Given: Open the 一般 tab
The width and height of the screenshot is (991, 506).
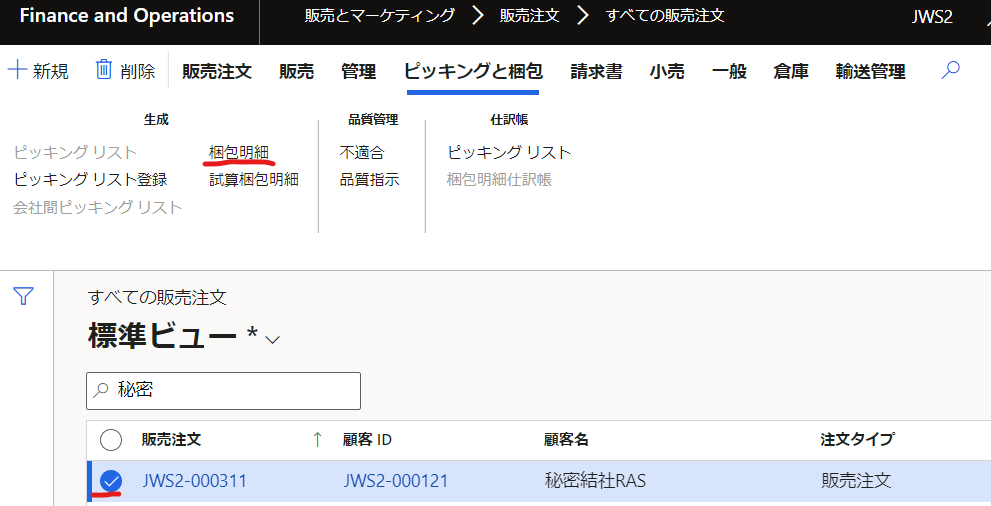Looking at the screenshot, I should pos(729,71).
